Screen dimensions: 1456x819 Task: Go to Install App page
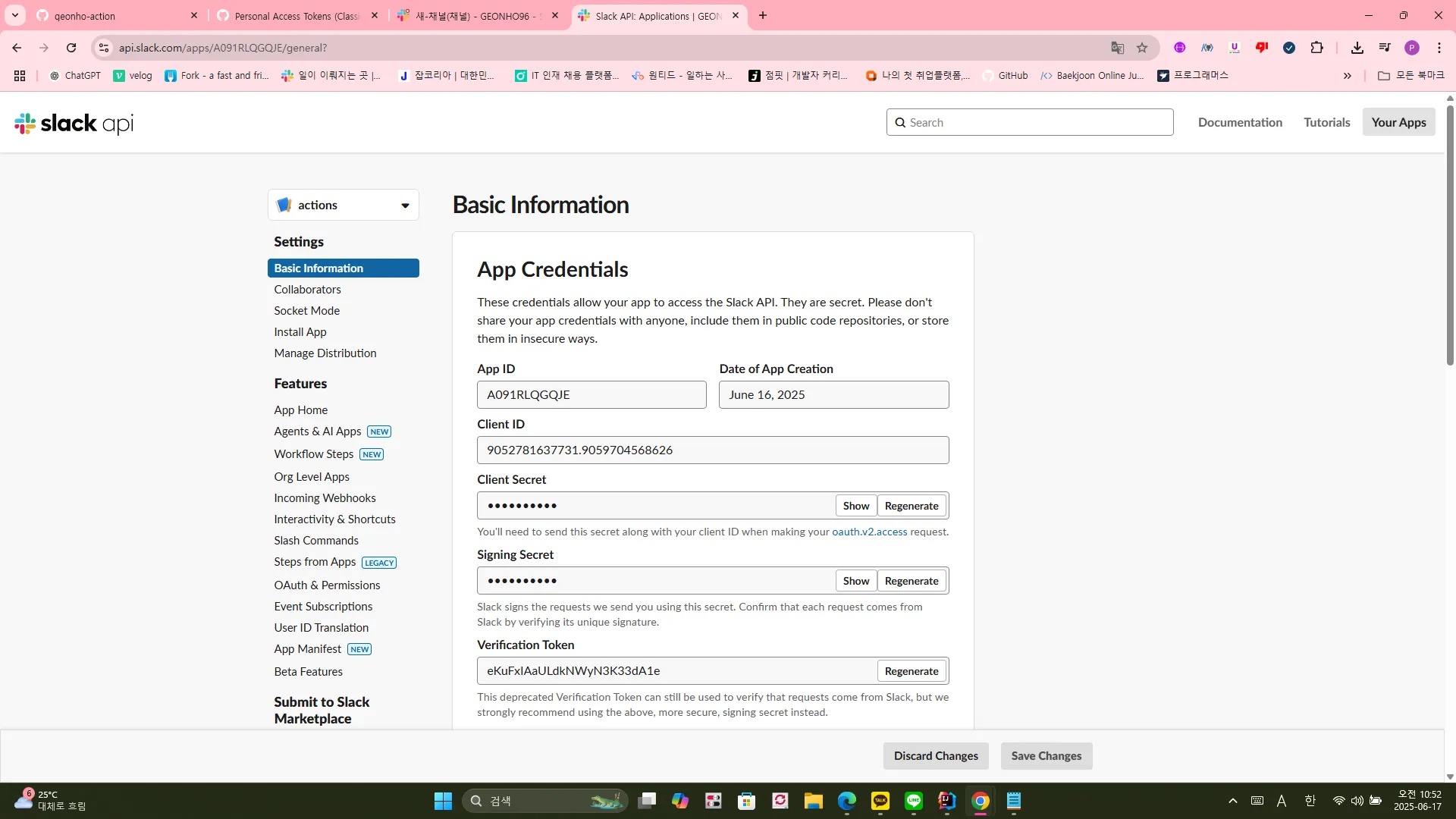click(300, 332)
